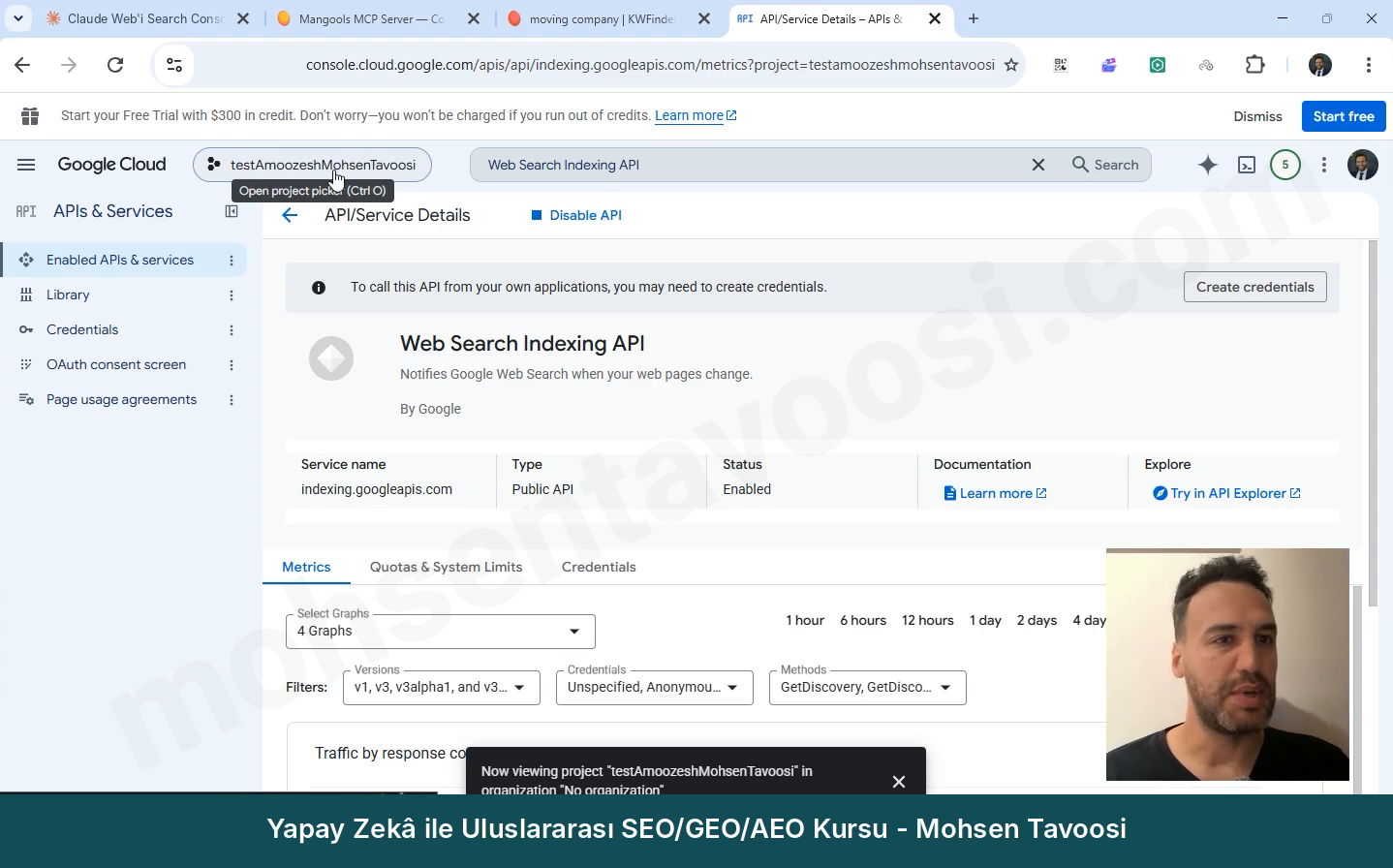Bookmark this page with the star icon
Screen dimensions: 1393x868
pos(1011,65)
